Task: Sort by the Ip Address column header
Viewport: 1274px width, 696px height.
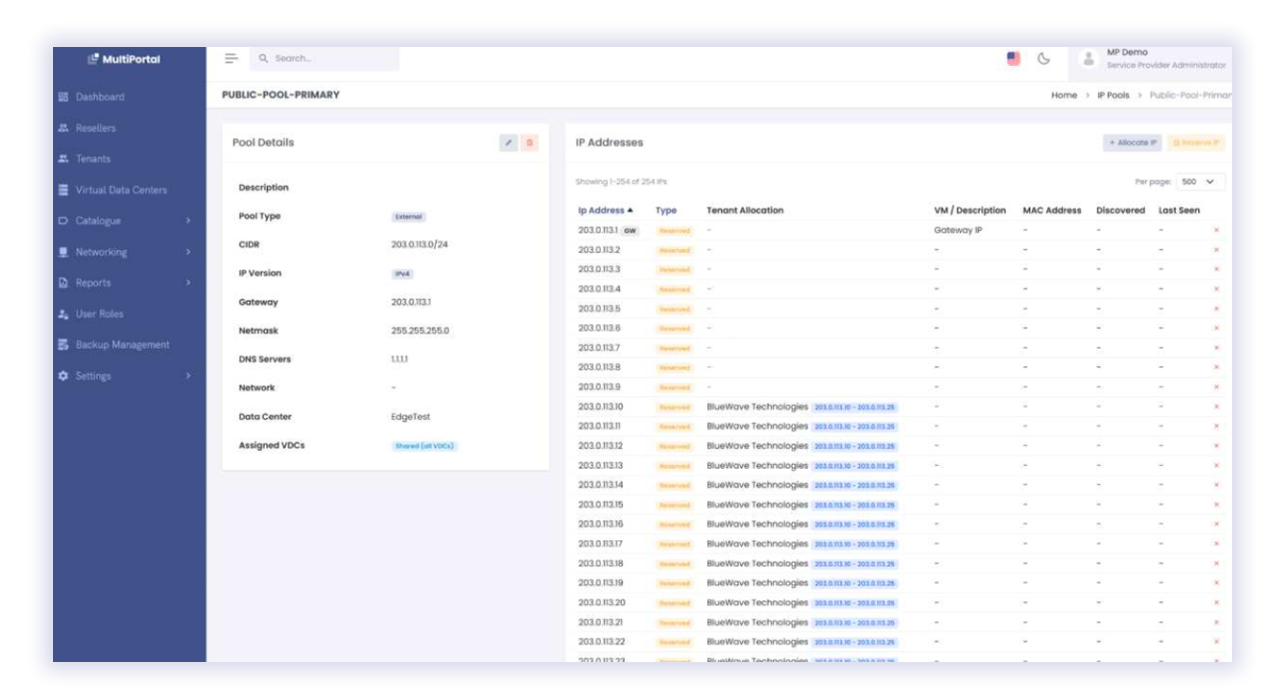Action: (x=605, y=211)
